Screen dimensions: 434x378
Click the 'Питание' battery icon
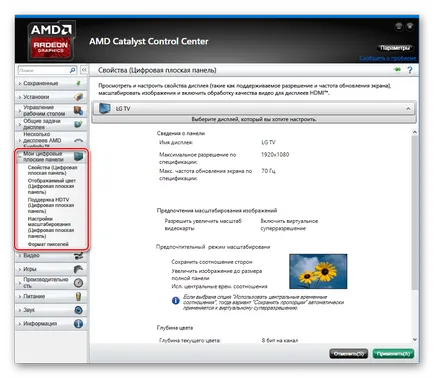[x=78, y=296]
